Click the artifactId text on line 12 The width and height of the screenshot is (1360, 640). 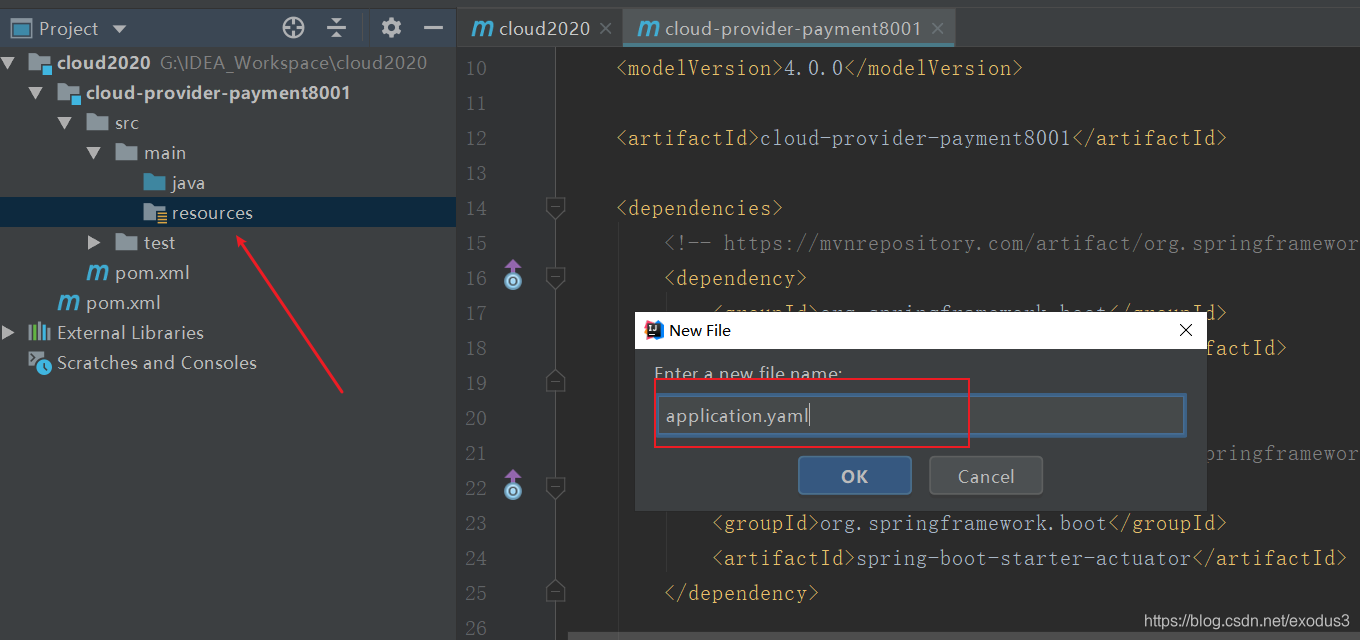[921, 138]
